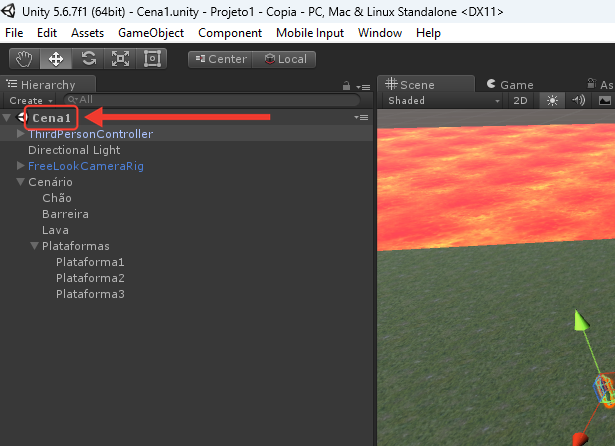Open the Window menu

tap(380, 33)
